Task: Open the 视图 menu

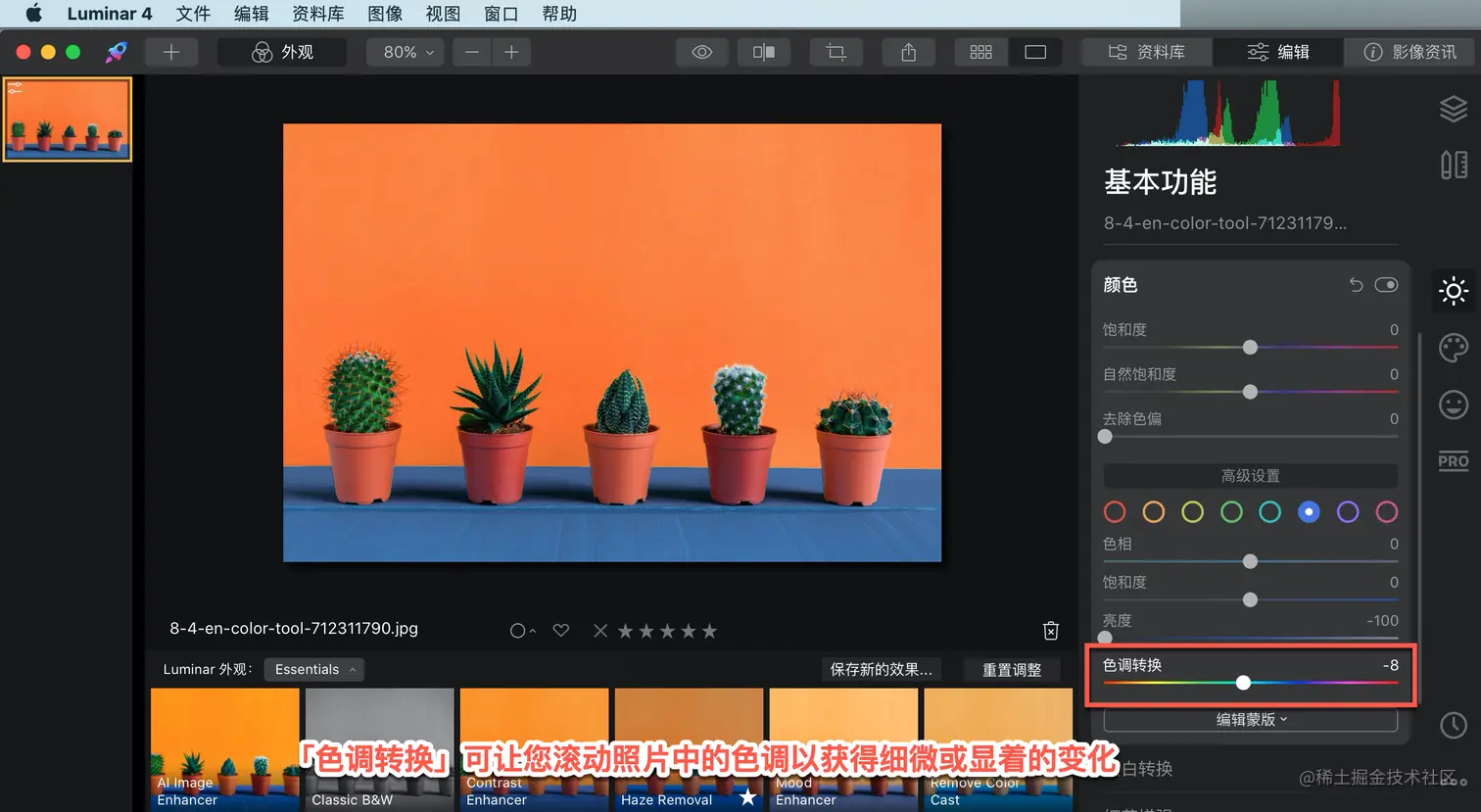Action: [443, 14]
